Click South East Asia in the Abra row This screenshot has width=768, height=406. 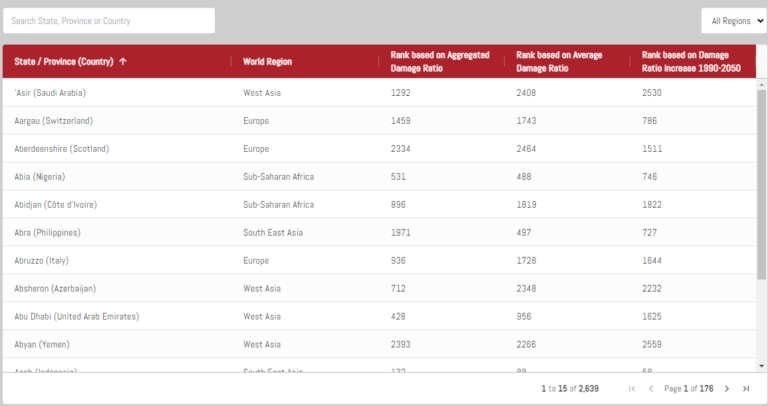[273, 233]
